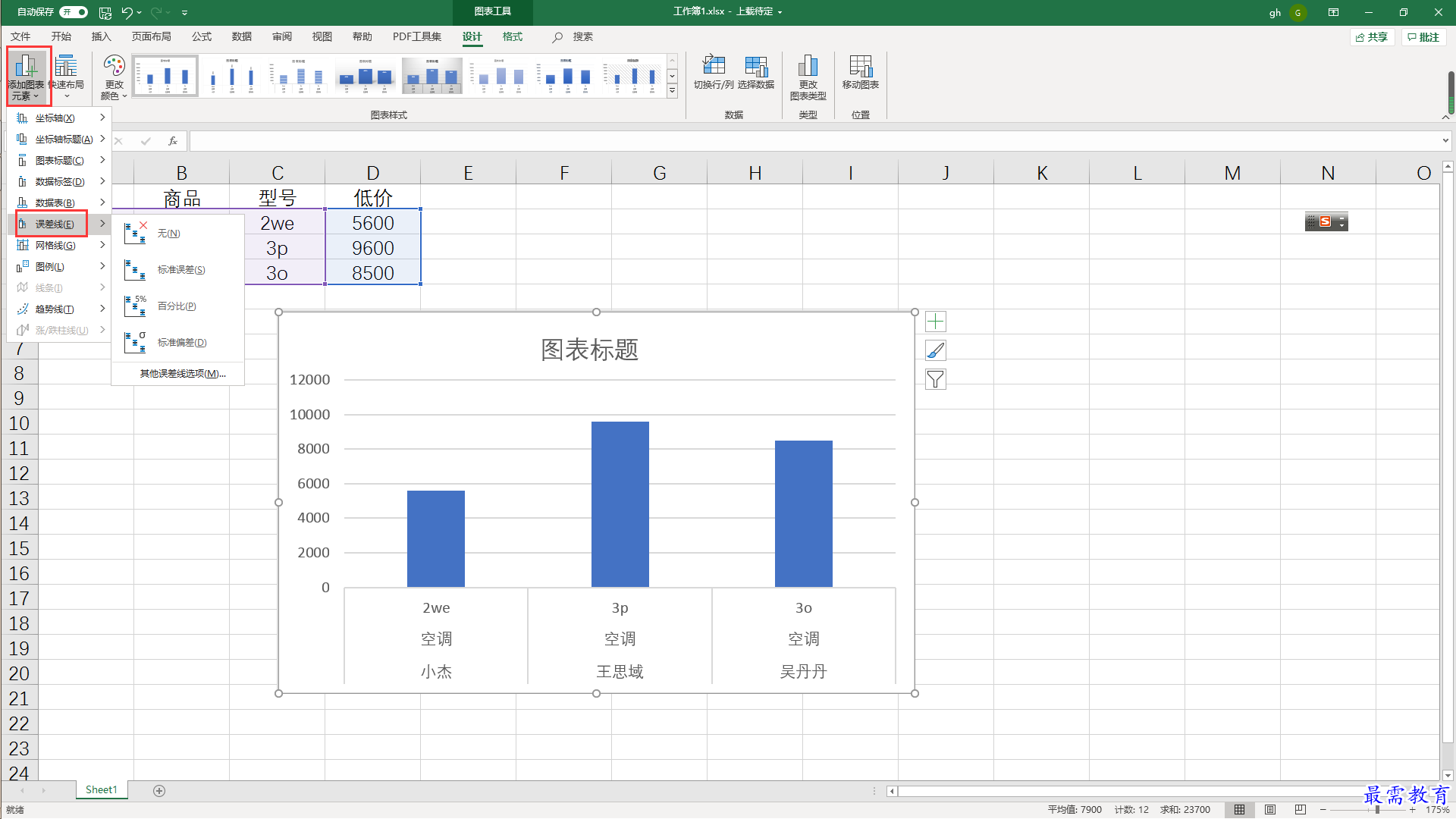
Task: Click the formula bar input field
Action: click(814, 141)
